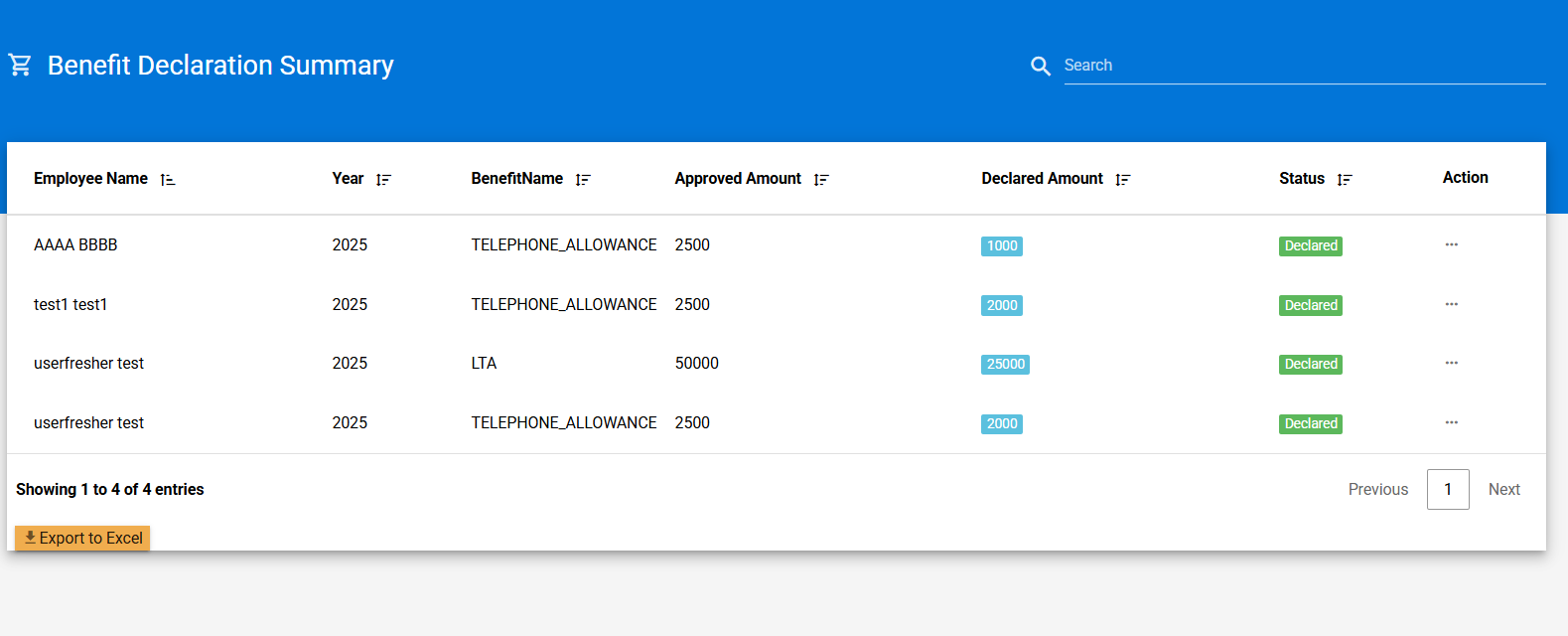Sort by Status using sort icon
The width and height of the screenshot is (1568, 636).
[1345, 180]
